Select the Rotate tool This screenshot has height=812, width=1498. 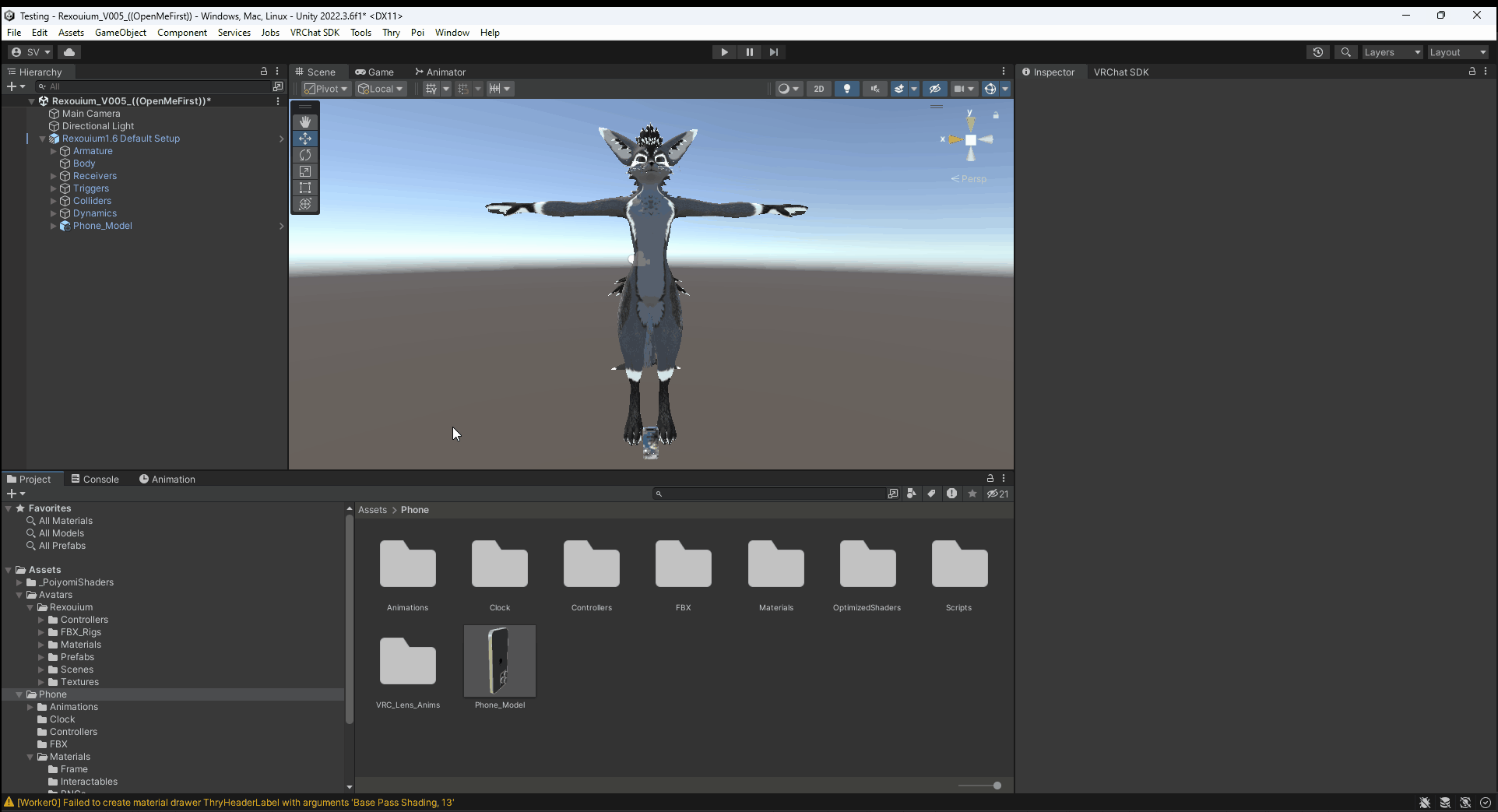[x=305, y=155]
